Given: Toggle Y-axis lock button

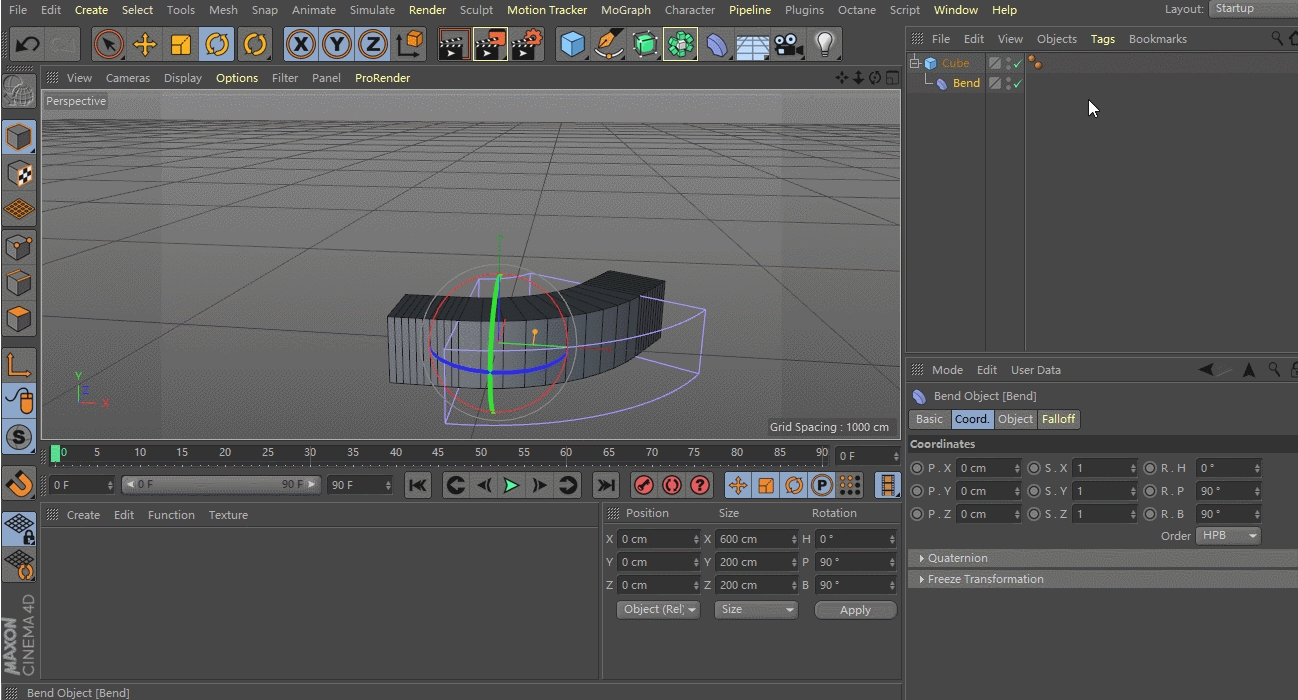Looking at the screenshot, I should pyautogui.click(x=337, y=45).
